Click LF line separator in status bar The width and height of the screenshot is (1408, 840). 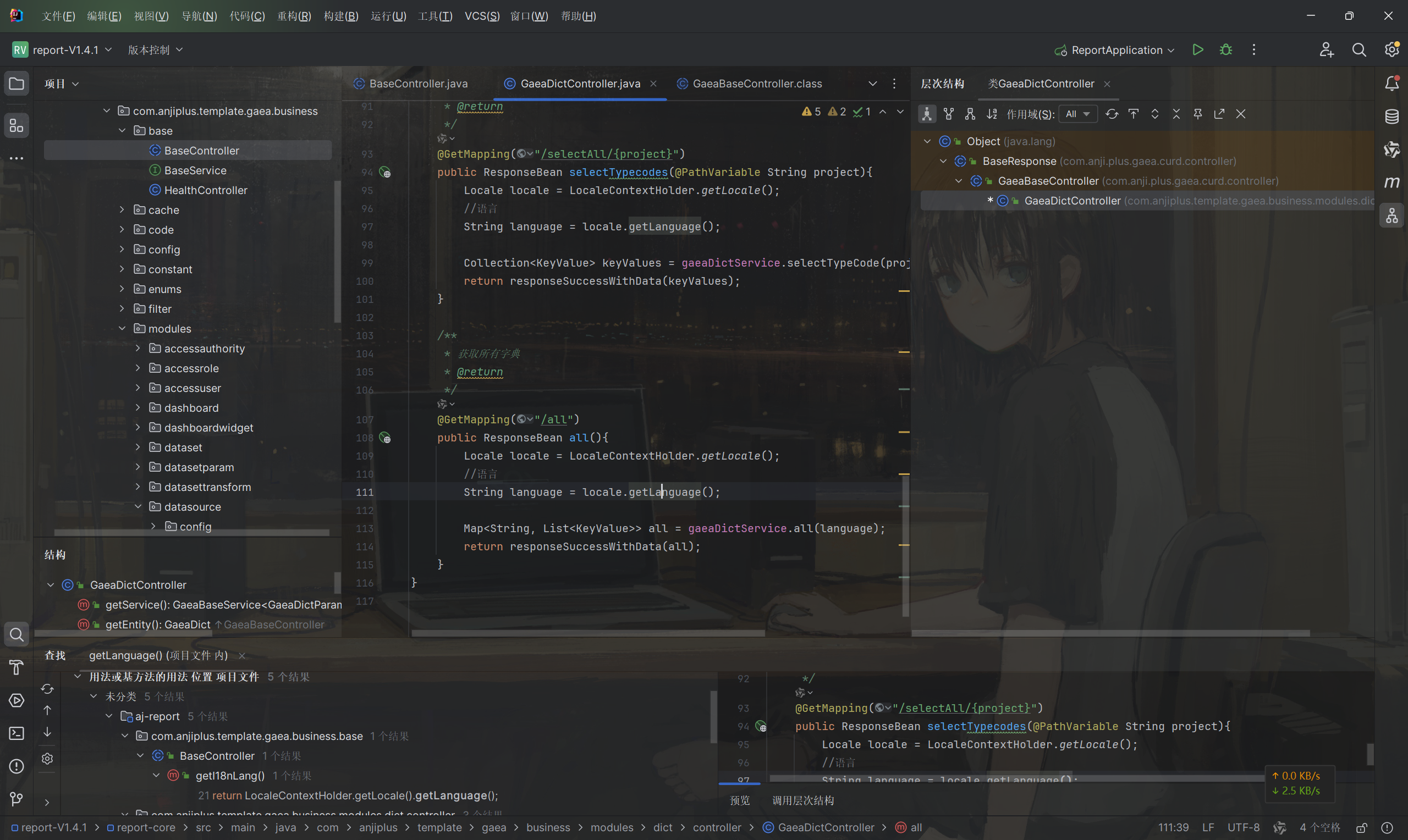point(1208,827)
